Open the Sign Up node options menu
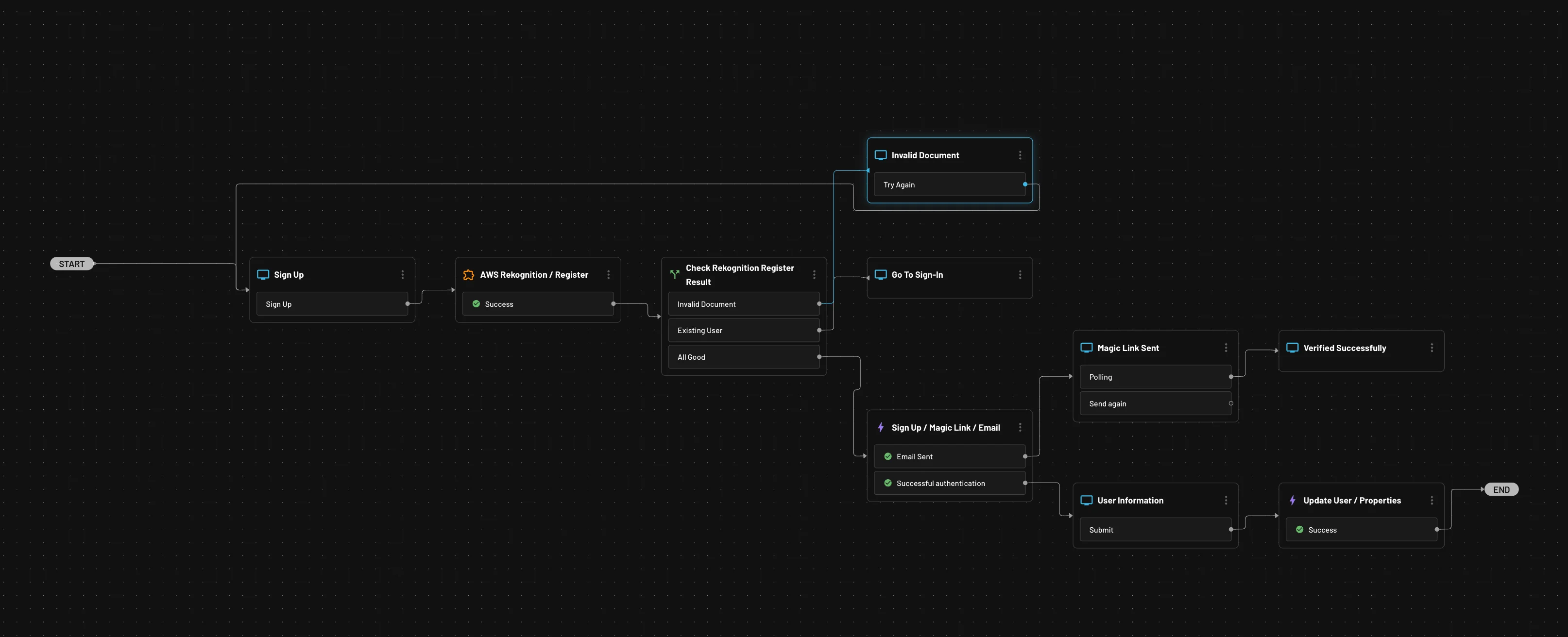This screenshot has width=1568, height=637. click(402, 274)
